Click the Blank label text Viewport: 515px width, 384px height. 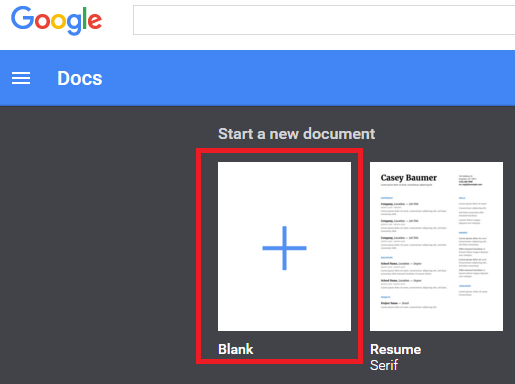[x=236, y=349]
